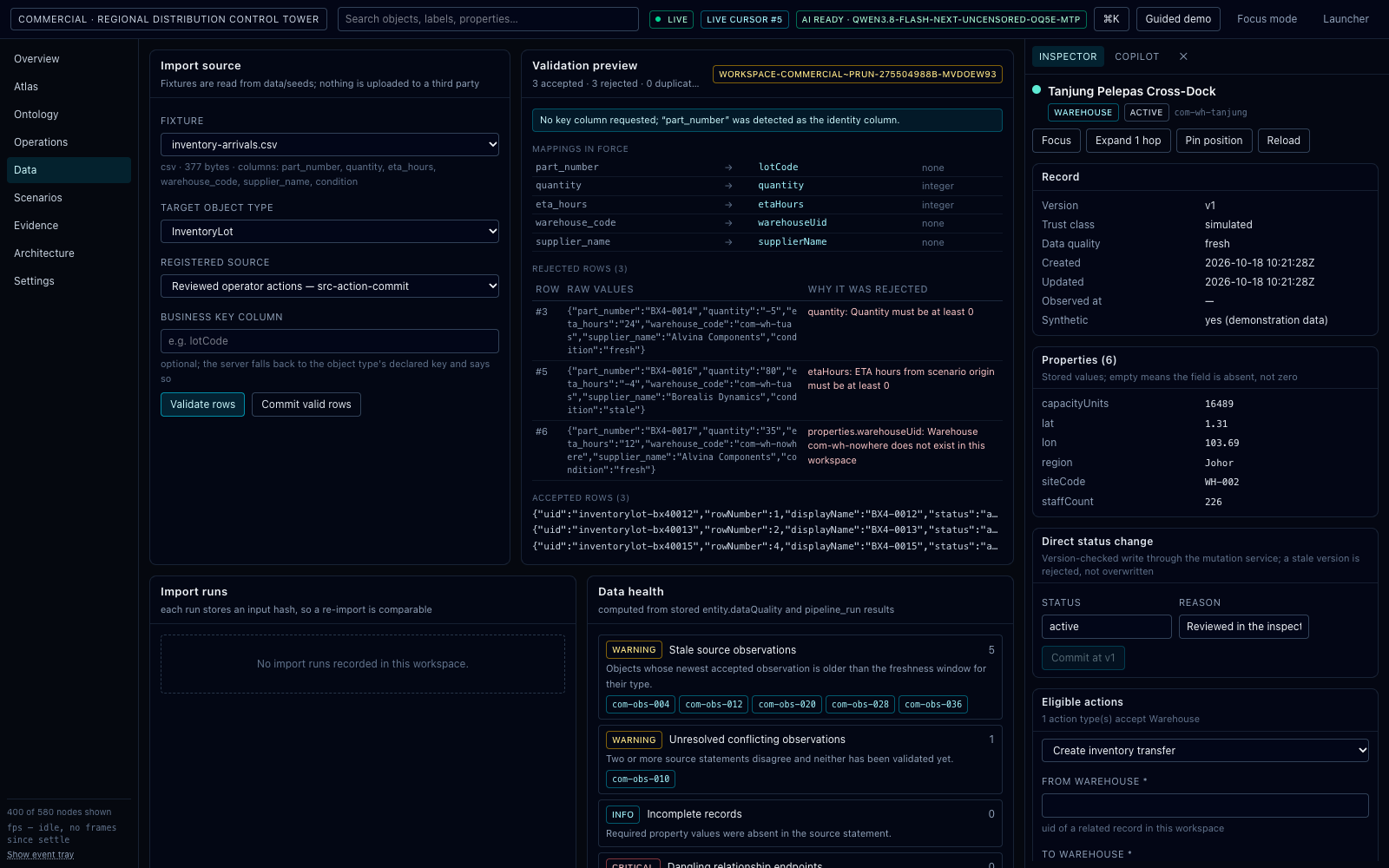The height and width of the screenshot is (868, 1389).
Task: Expand the Registered source dropdown
Action: click(x=330, y=286)
